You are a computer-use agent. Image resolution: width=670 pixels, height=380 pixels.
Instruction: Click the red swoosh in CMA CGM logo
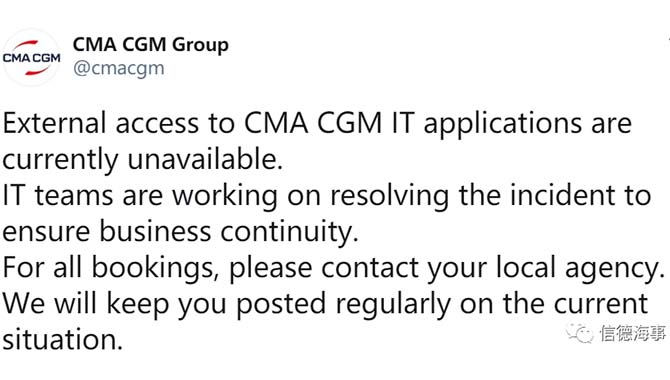click(x=26, y=44)
